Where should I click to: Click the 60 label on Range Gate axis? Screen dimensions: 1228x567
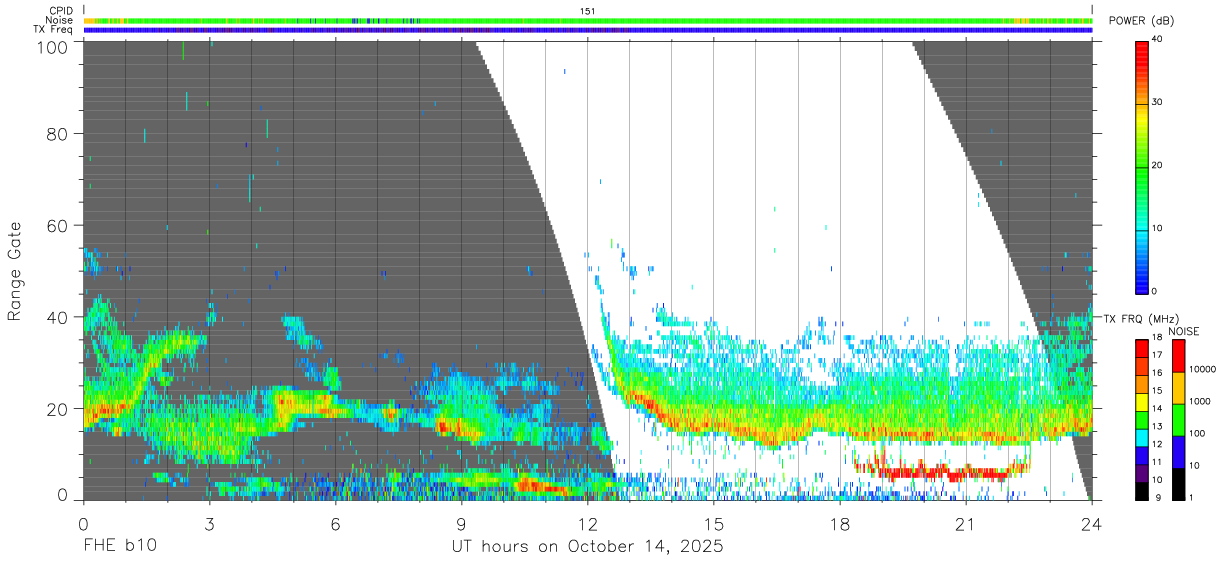[x=57, y=226]
